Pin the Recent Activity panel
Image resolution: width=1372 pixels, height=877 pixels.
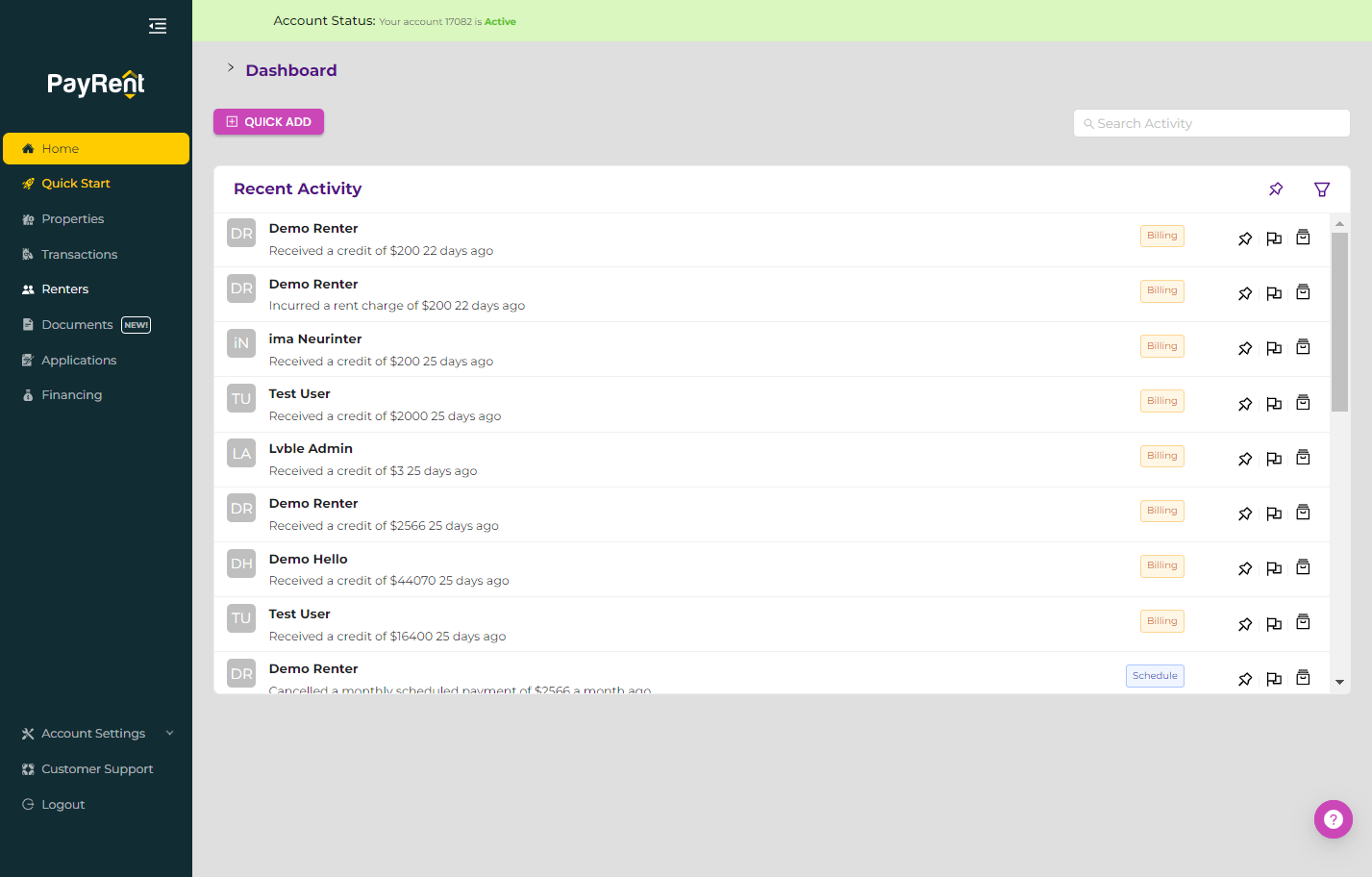(1276, 188)
